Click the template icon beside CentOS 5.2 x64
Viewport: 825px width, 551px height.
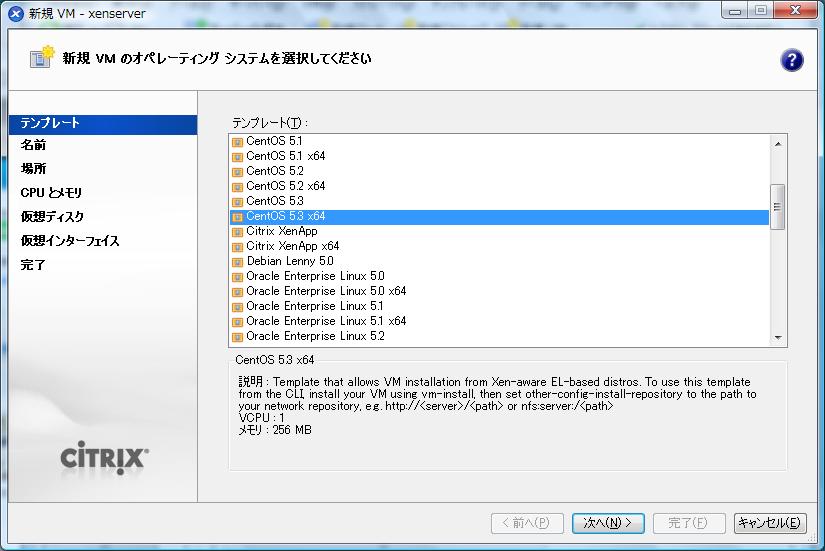(x=237, y=186)
